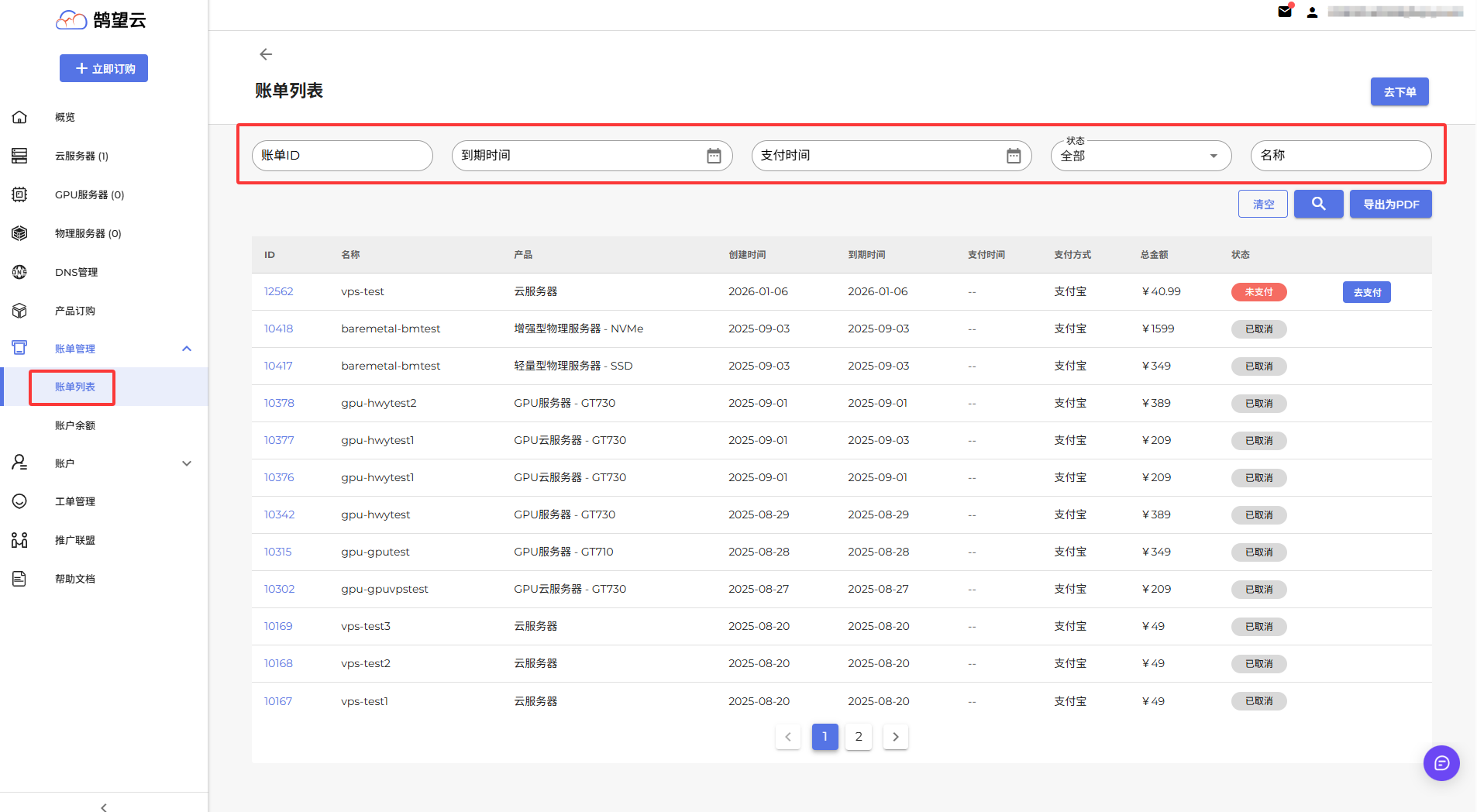Open 云服务器 (1) in sidebar
Viewport: 1477px width, 812px height.
81,156
